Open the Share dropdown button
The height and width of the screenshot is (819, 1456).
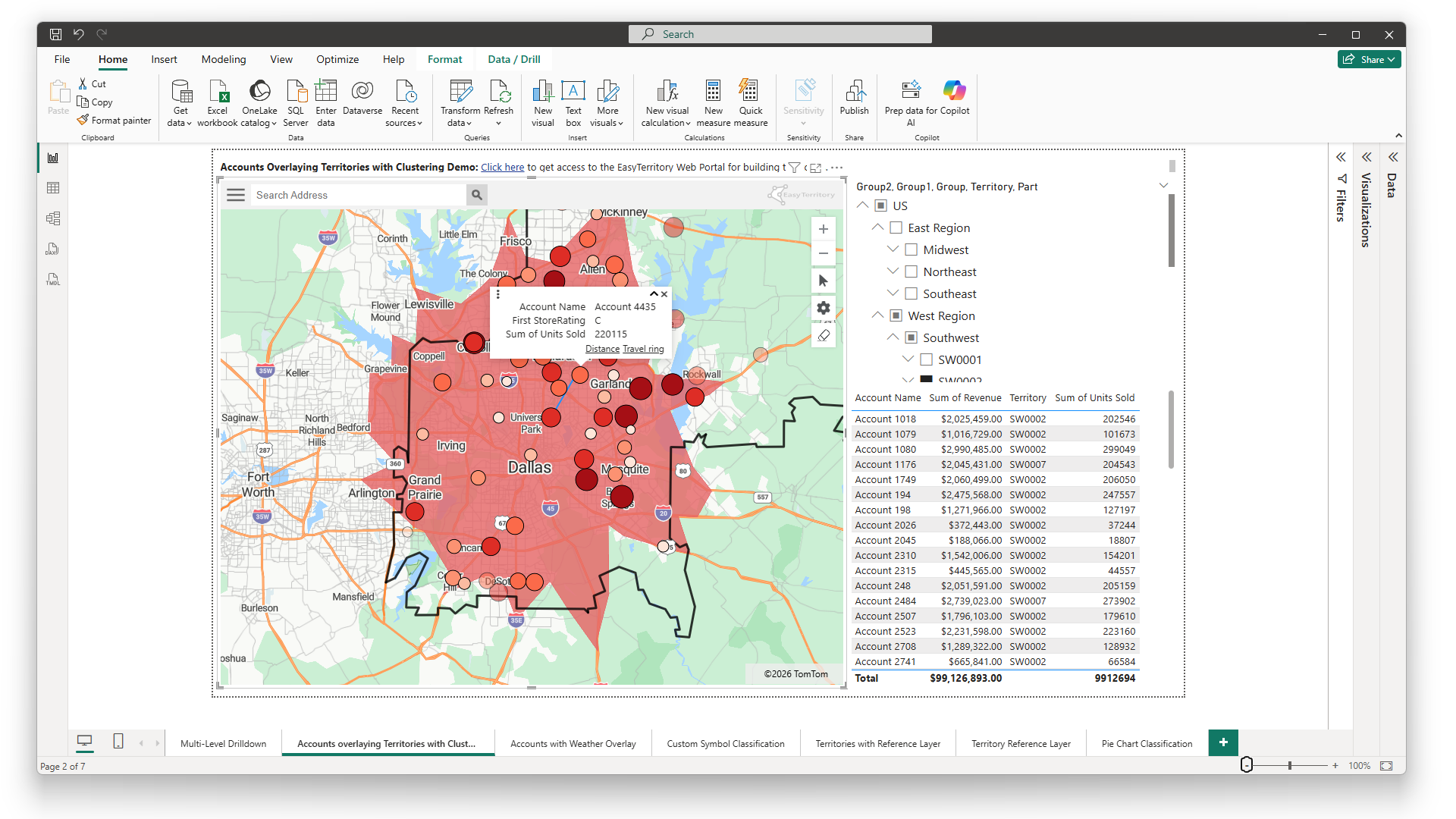tap(1371, 59)
